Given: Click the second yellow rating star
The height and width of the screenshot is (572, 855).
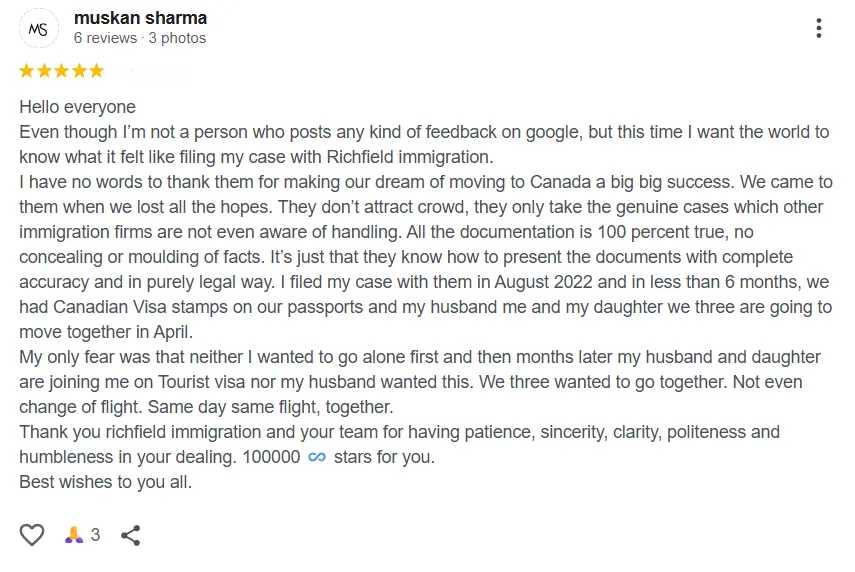Looking at the screenshot, I should 44,70.
